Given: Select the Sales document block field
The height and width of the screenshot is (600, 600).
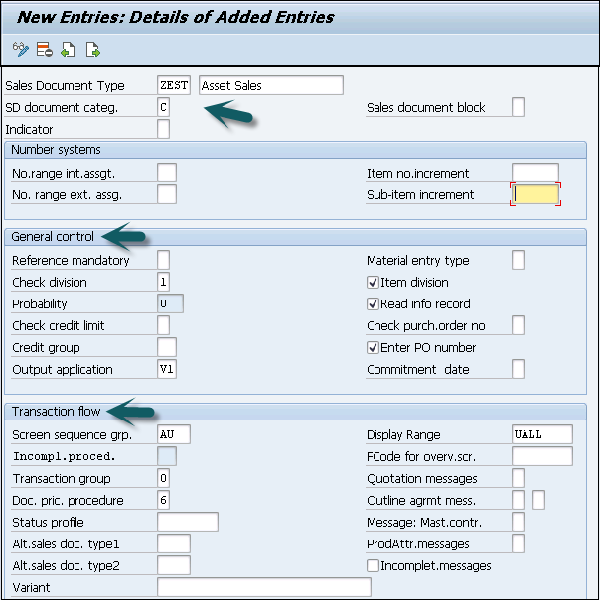Looking at the screenshot, I should coord(518,107).
